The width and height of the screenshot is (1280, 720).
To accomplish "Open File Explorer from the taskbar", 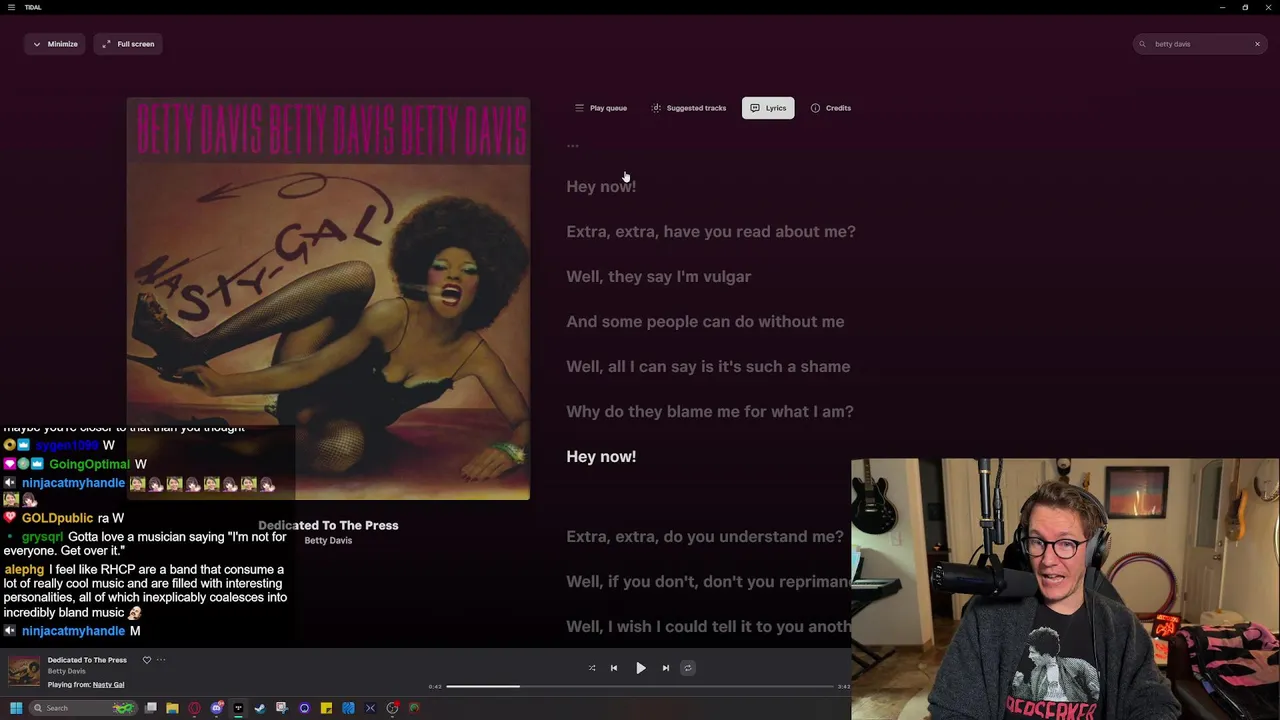I will 172,708.
